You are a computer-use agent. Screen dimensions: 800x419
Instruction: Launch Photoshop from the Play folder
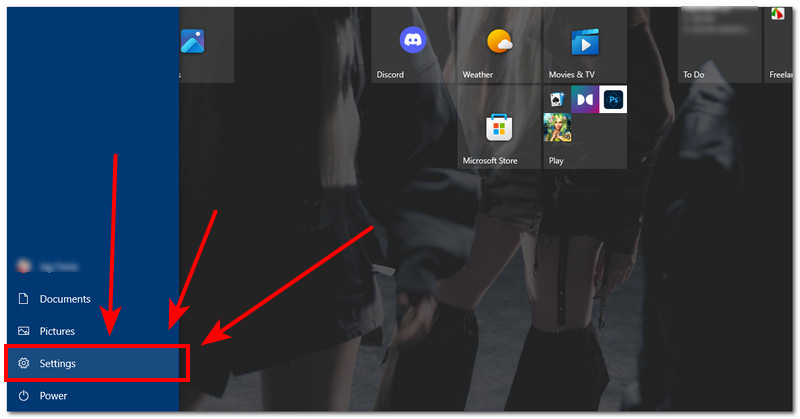pos(613,99)
